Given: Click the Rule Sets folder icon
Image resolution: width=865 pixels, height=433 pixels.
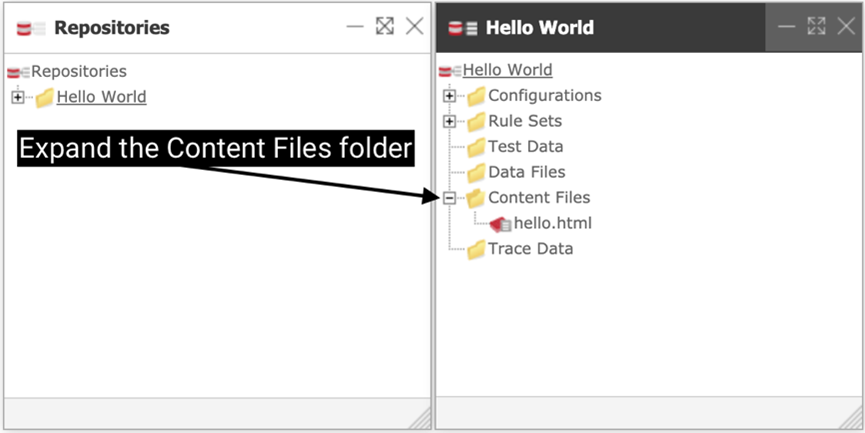Looking at the screenshot, I should coord(476,121).
